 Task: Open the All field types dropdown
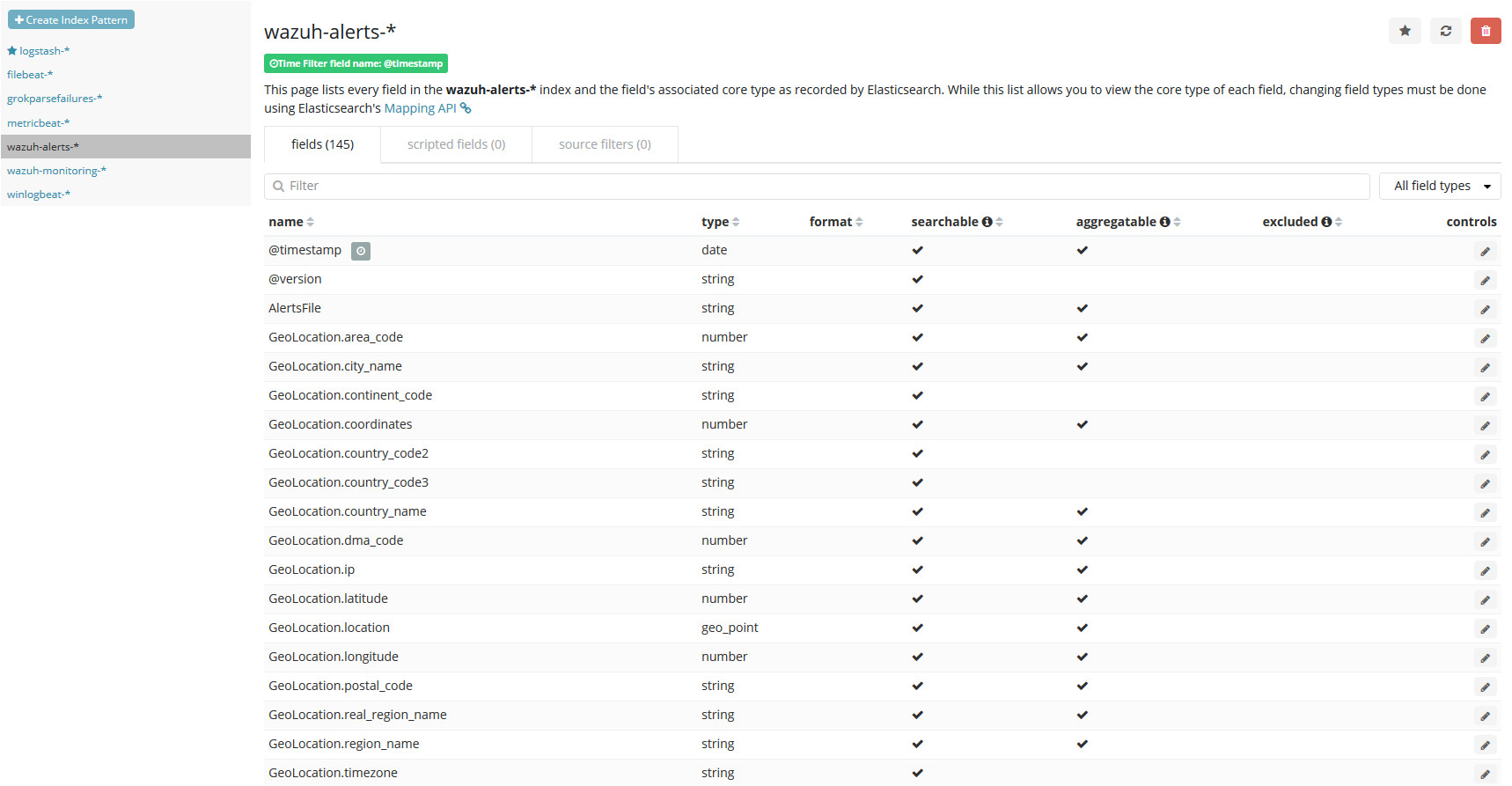tap(1439, 186)
